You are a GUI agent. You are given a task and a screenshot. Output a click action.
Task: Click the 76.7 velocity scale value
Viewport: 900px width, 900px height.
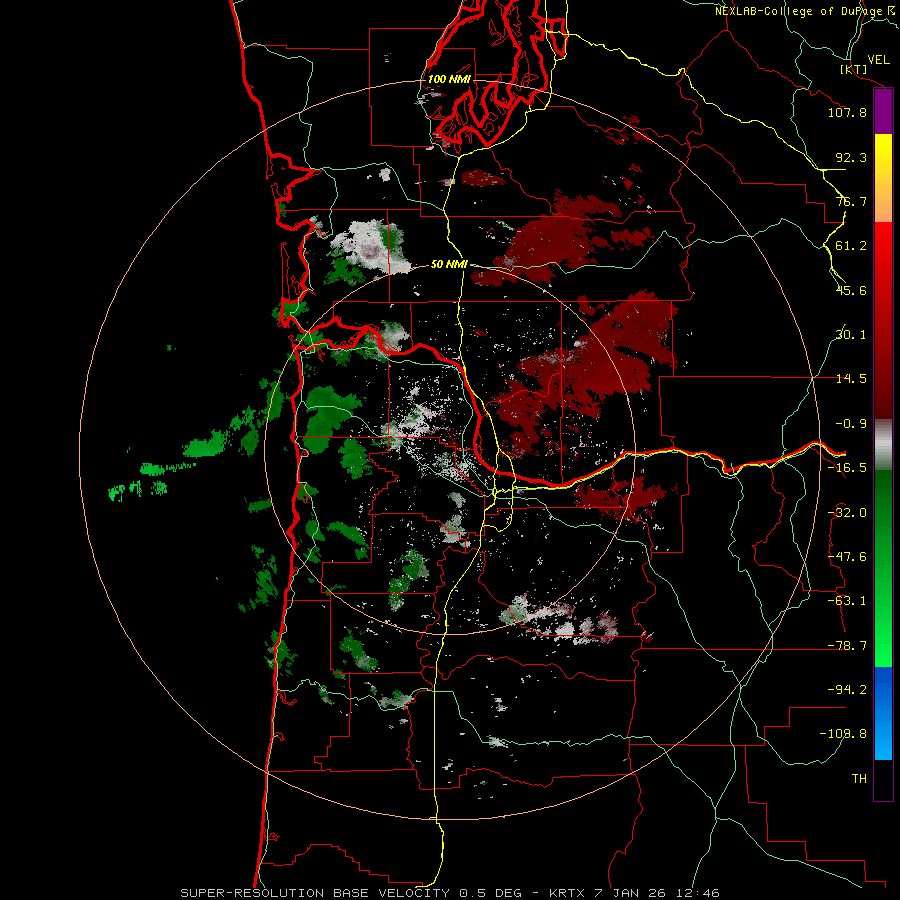(851, 201)
